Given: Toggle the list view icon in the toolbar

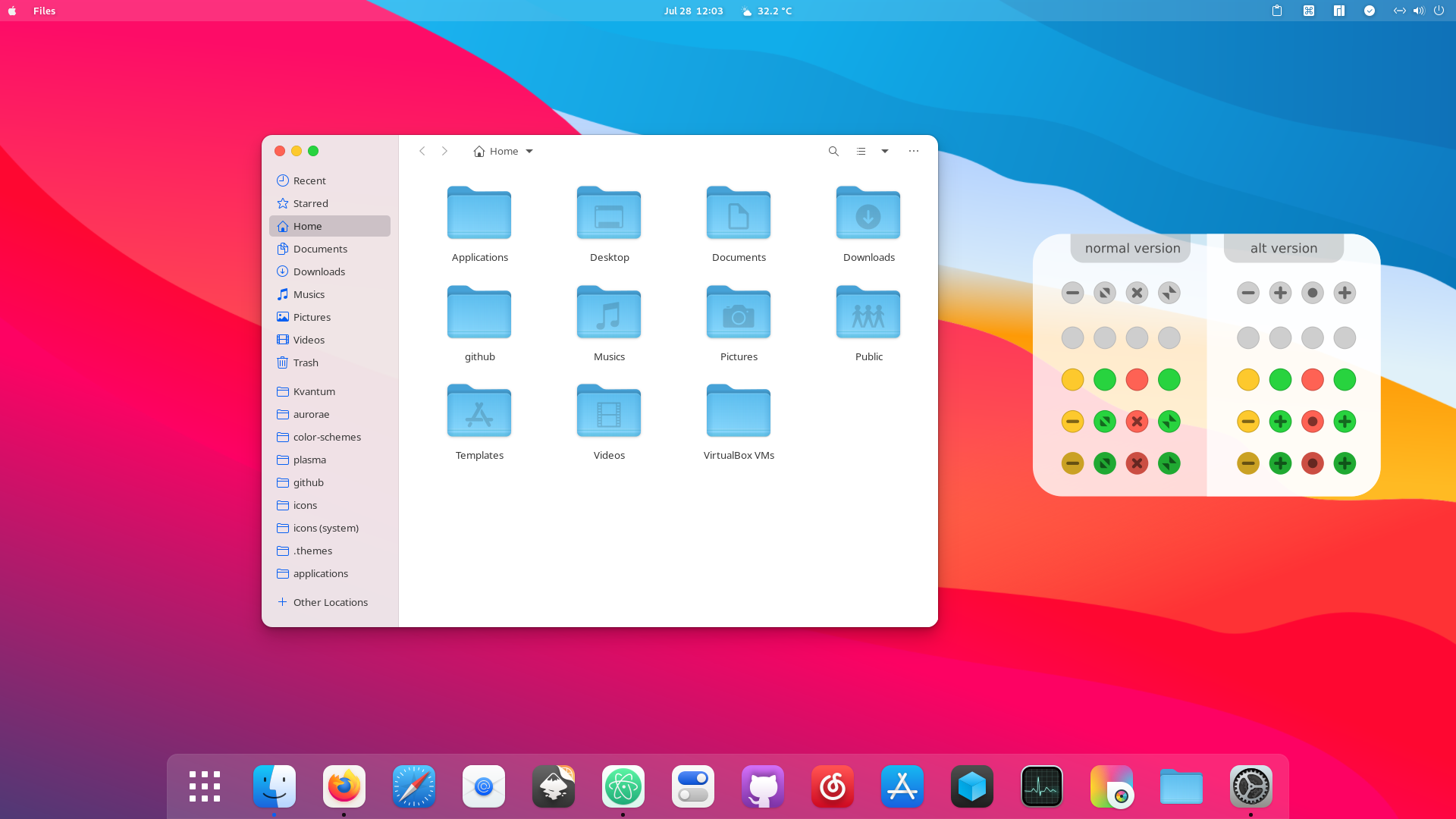Looking at the screenshot, I should coord(861,151).
